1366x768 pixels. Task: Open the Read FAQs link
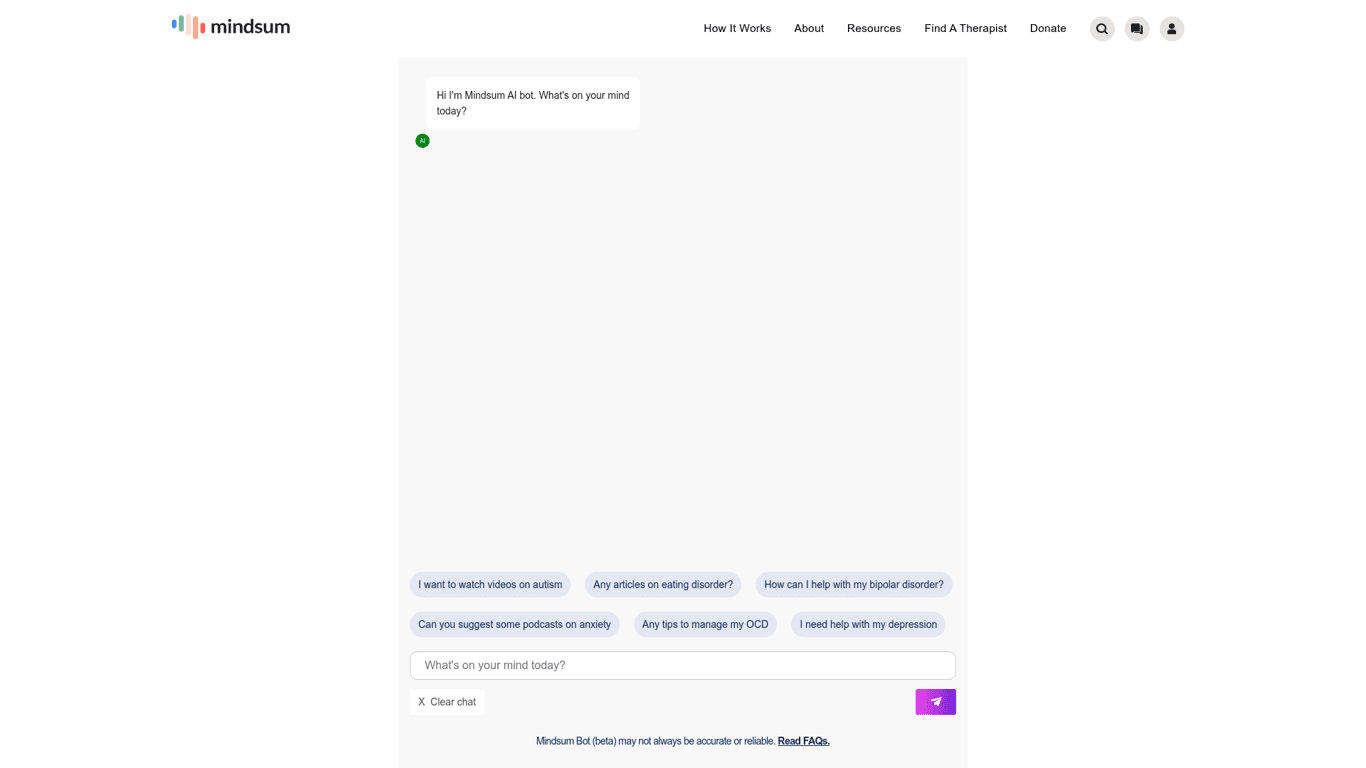tap(803, 741)
